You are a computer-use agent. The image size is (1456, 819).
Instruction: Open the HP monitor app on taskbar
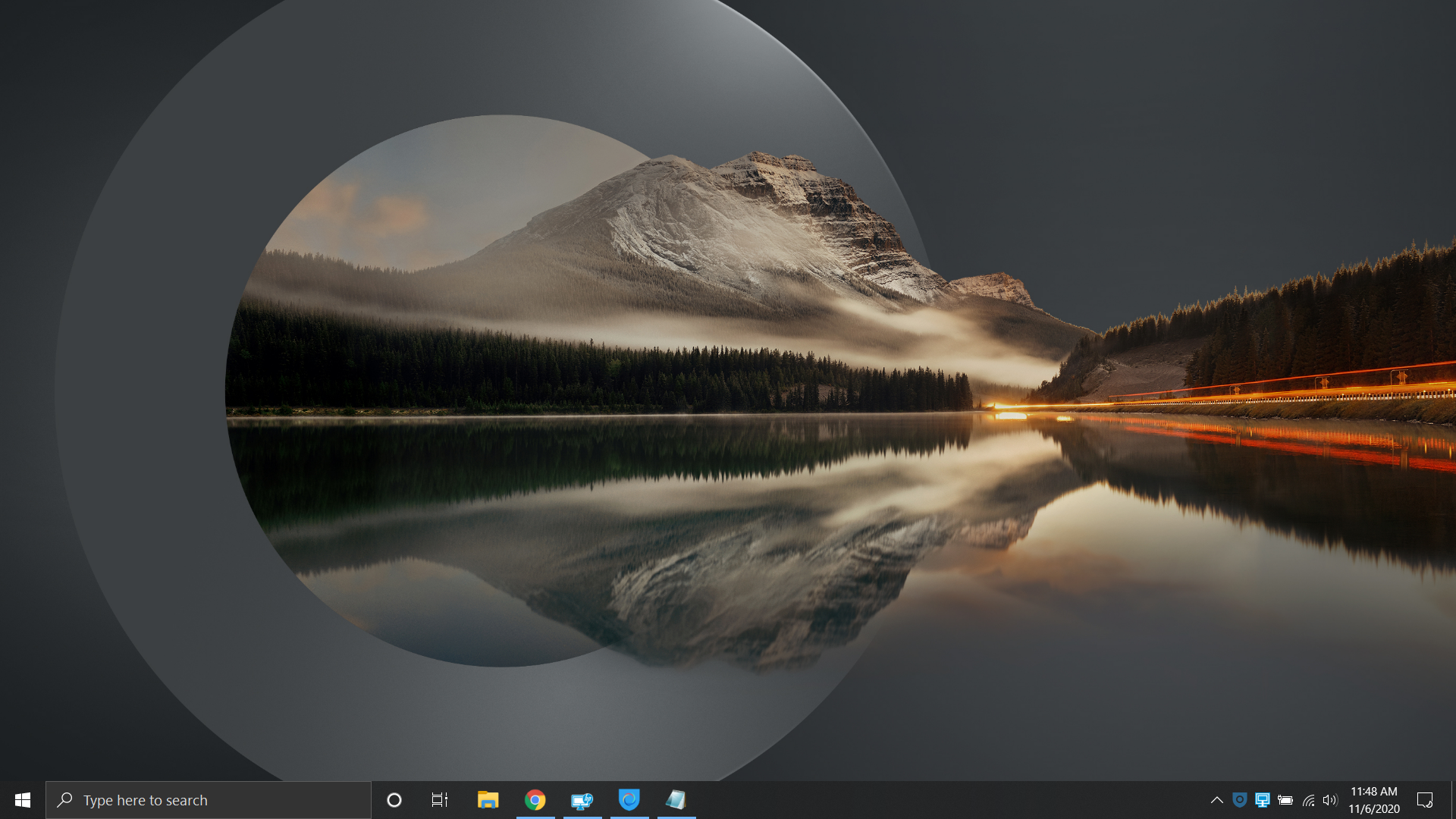(582, 800)
